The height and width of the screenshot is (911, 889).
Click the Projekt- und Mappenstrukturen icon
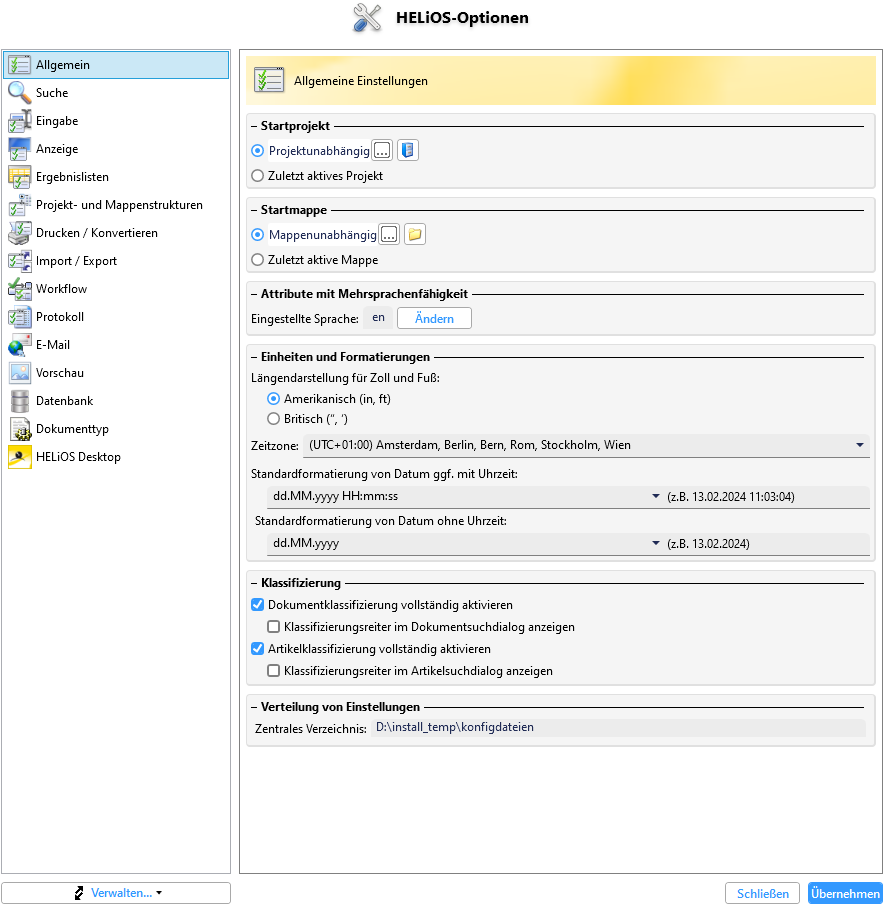(x=19, y=205)
